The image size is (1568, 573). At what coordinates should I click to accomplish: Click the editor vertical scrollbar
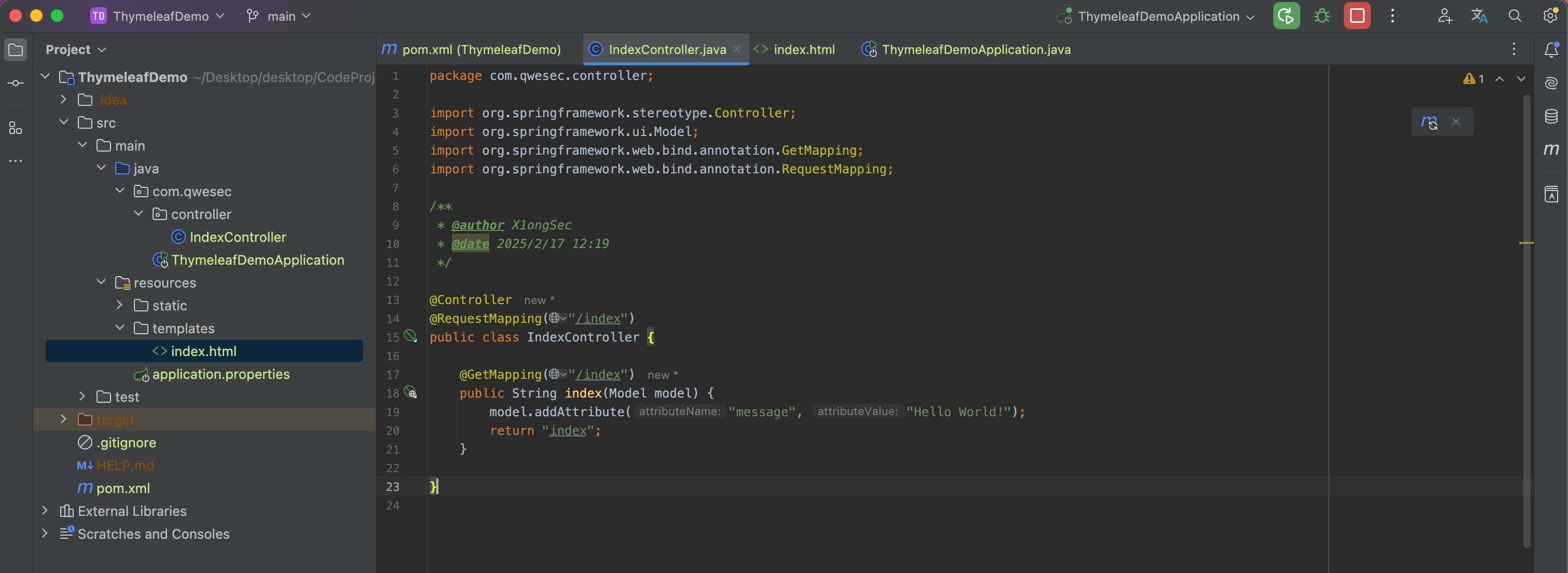tap(1526, 320)
